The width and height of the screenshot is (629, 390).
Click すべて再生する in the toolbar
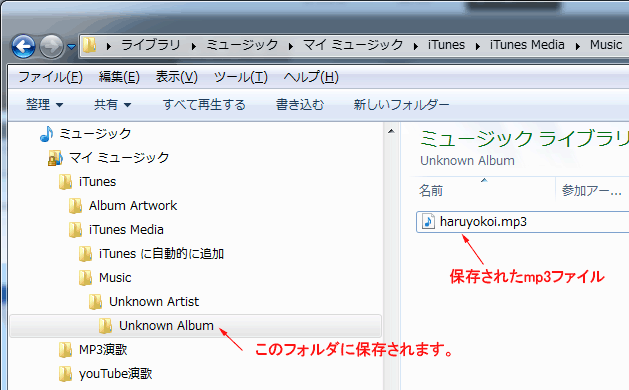(x=204, y=105)
